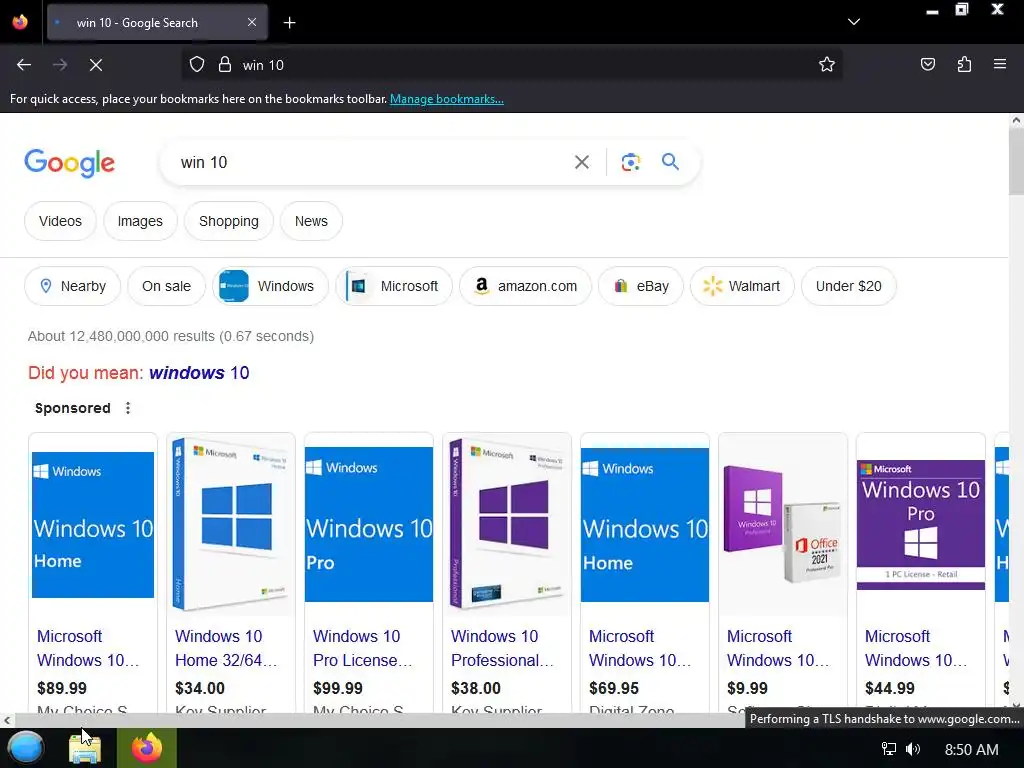This screenshot has width=1024, height=768.
Task: Open the Extensions panel
Action: 964,65
